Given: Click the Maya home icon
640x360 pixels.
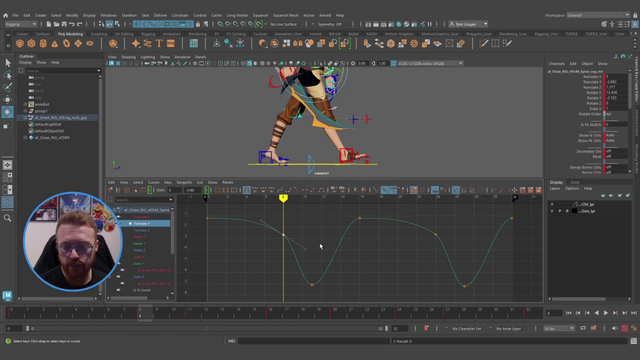Looking at the screenshot, I should pos(5,16).
